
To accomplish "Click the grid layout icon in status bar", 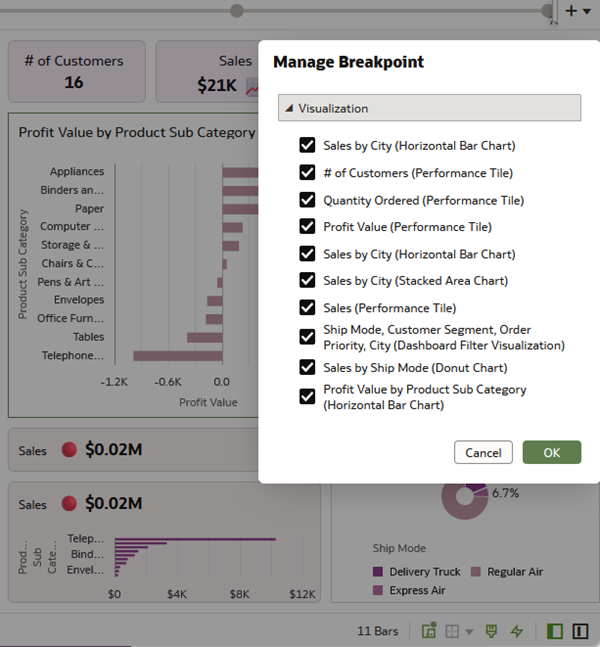I will click(452, 631).
